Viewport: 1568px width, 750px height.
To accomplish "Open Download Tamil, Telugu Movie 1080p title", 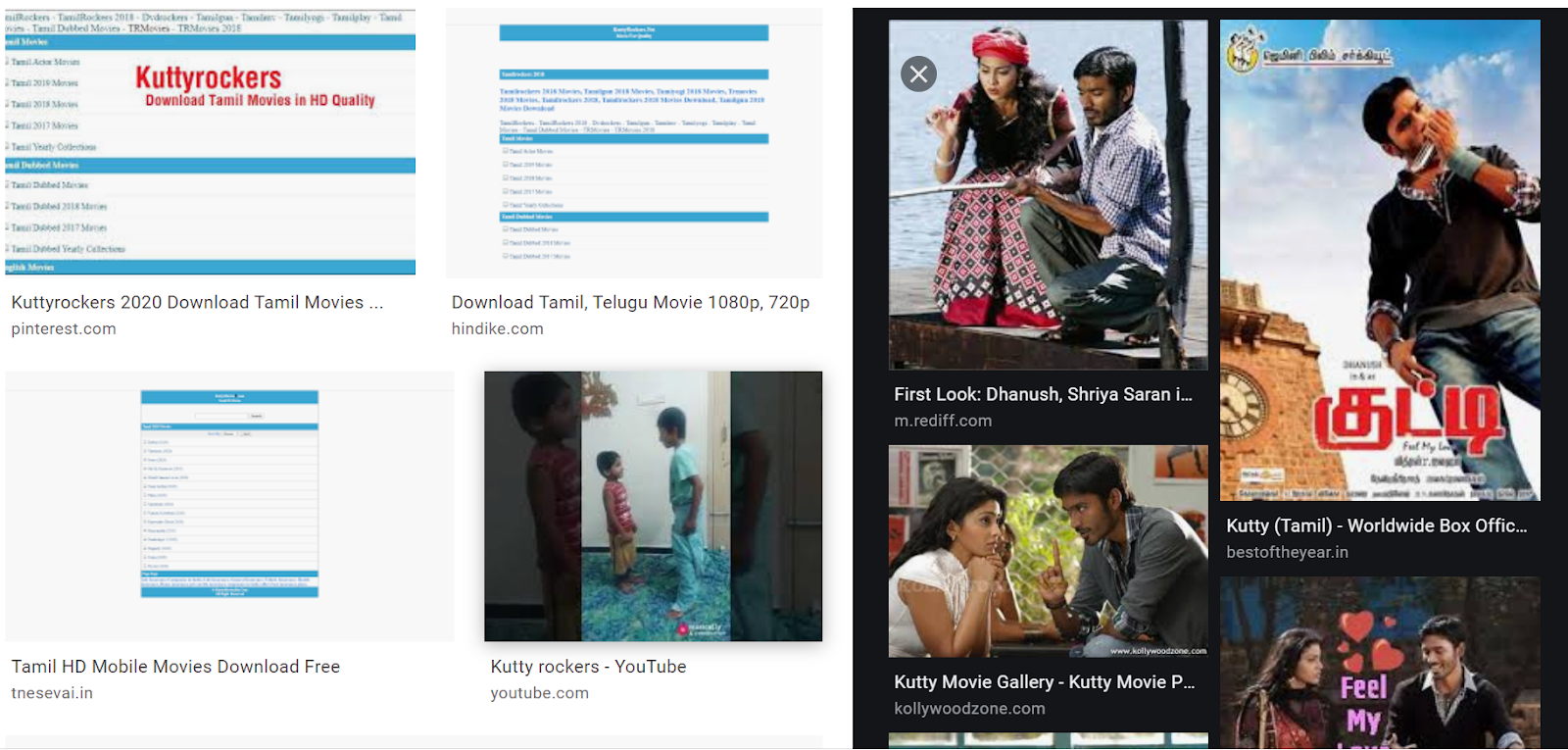I will coord(630,302).
